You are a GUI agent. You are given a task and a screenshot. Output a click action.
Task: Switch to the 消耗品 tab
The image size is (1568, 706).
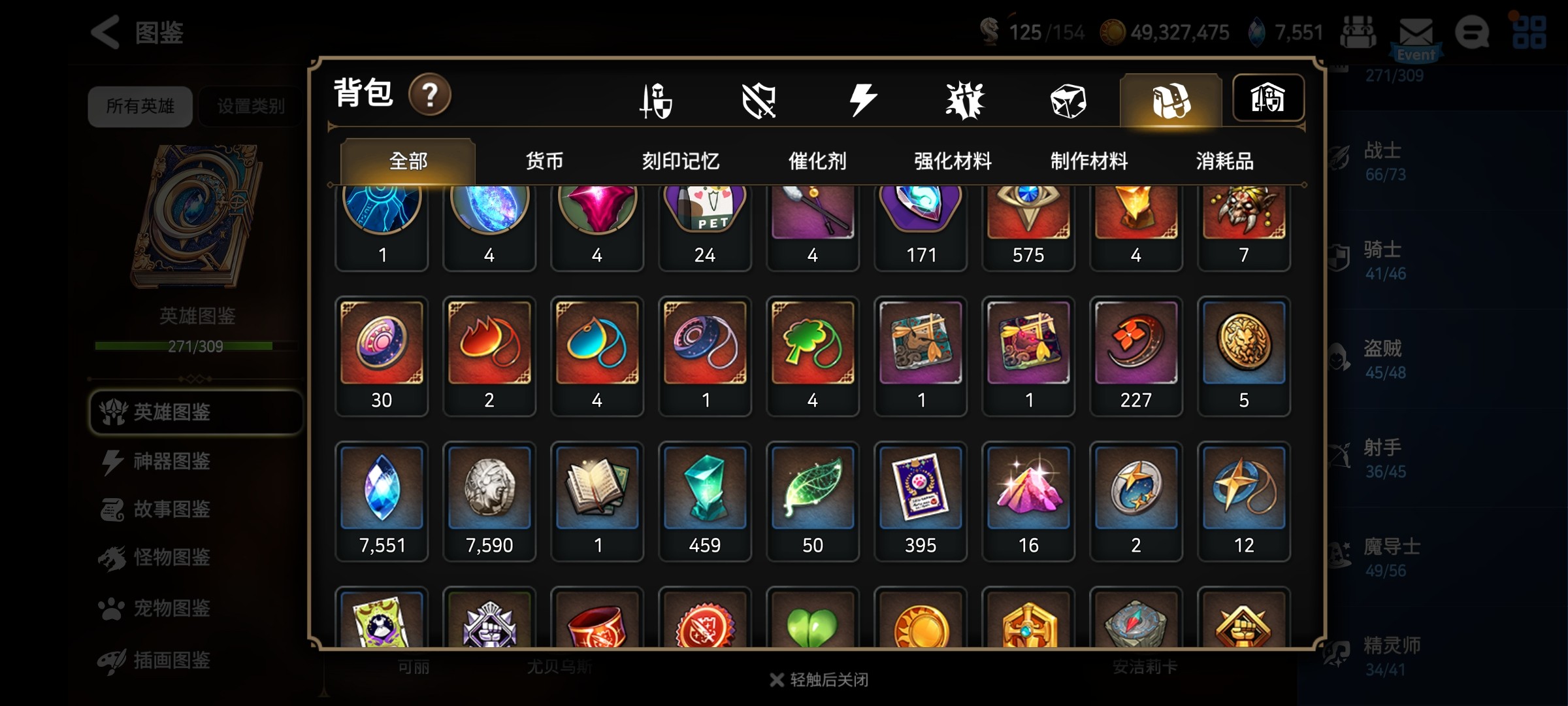1225,161
